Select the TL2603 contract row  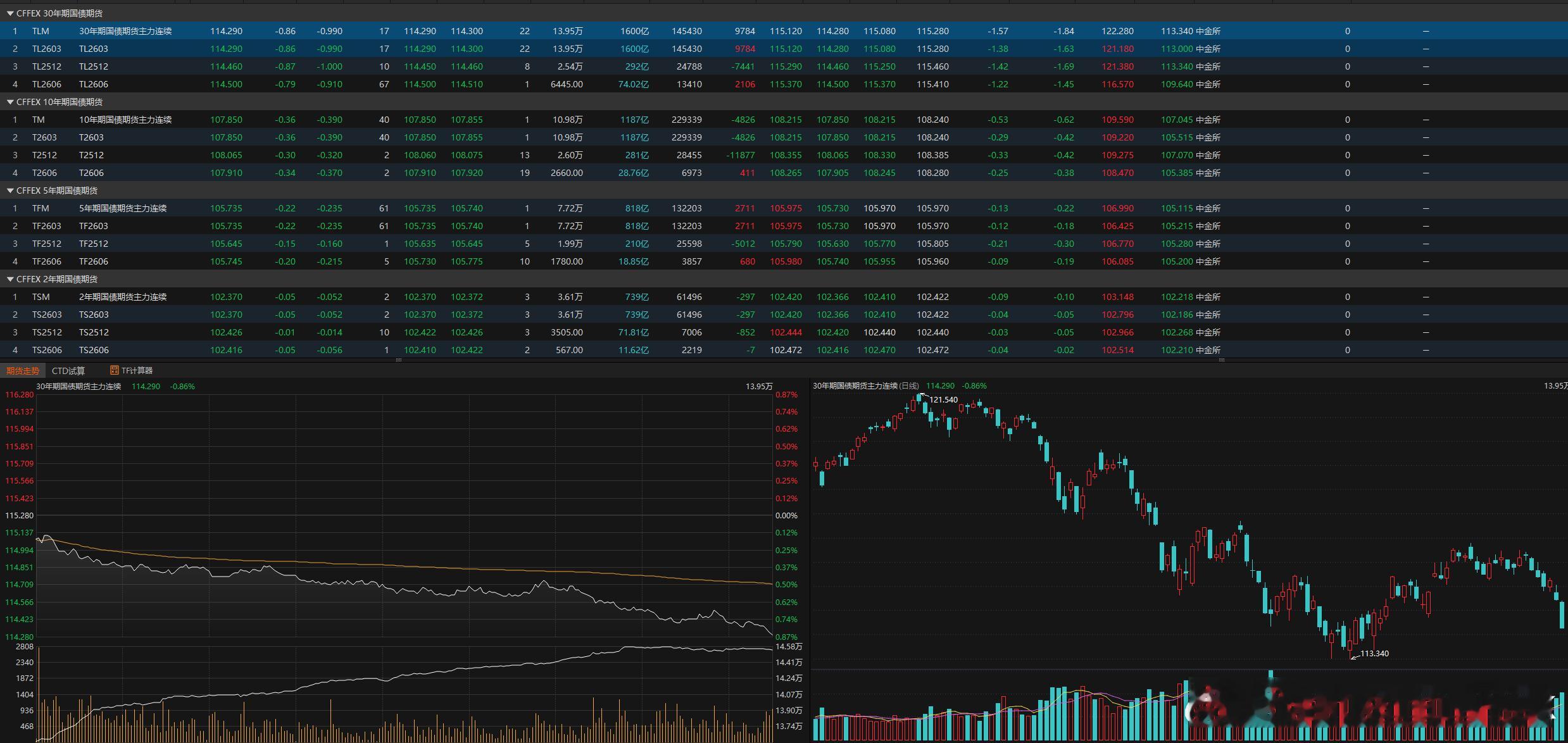pyautogui.click(x=93, y=49)
